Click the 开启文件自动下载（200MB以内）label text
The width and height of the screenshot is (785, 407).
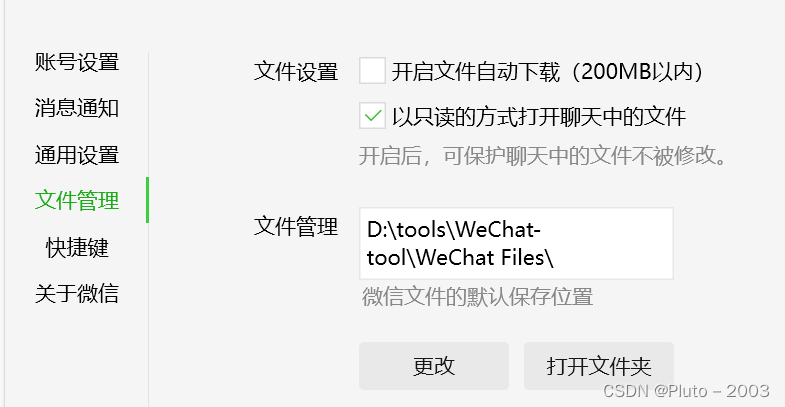tap(548, 72)
